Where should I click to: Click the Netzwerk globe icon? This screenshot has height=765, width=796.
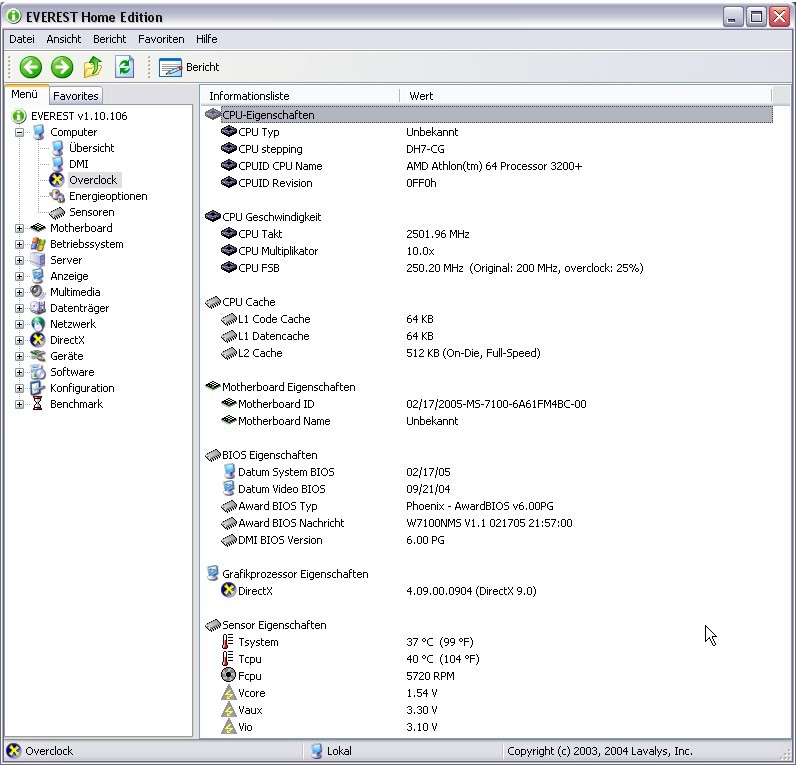[38, 324]
